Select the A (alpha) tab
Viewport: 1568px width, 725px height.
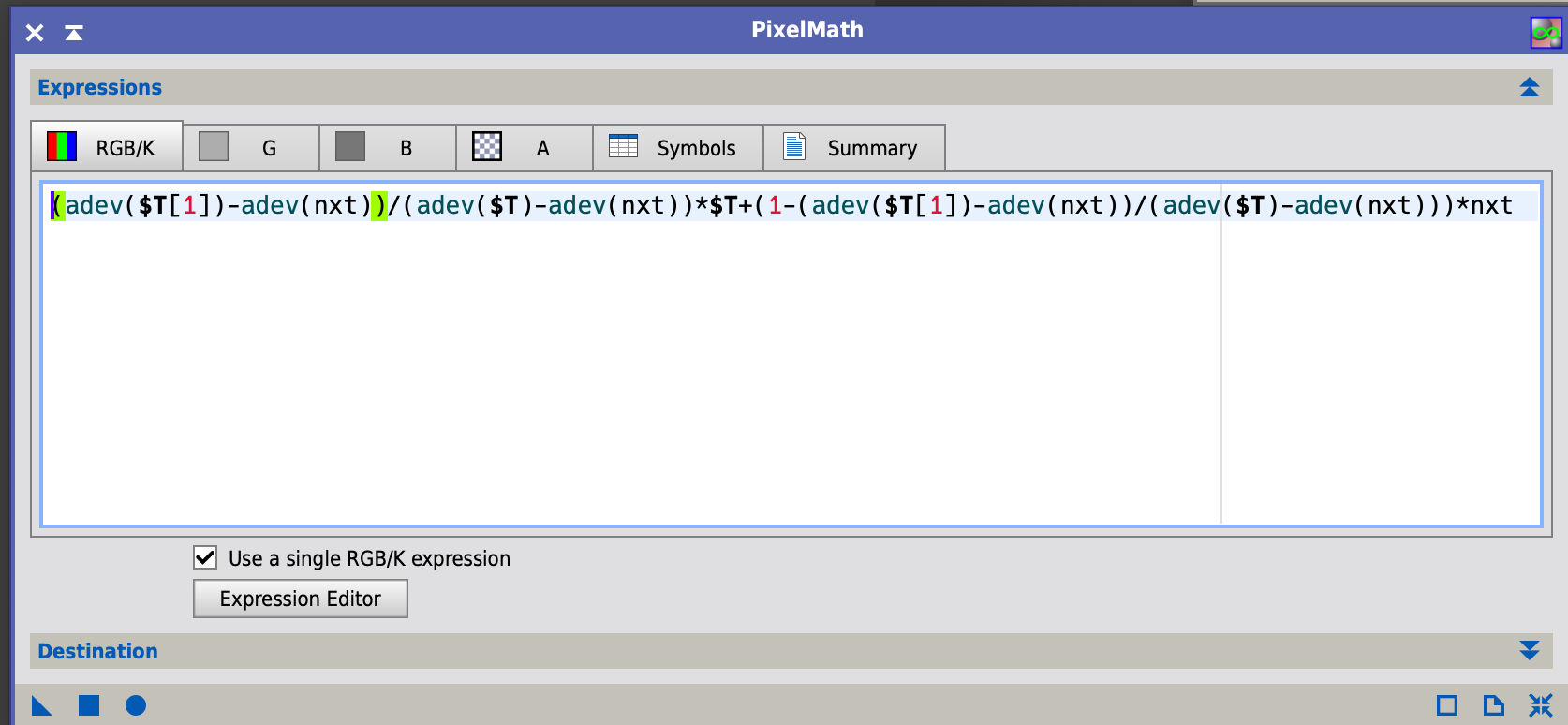tap(525, 148)
